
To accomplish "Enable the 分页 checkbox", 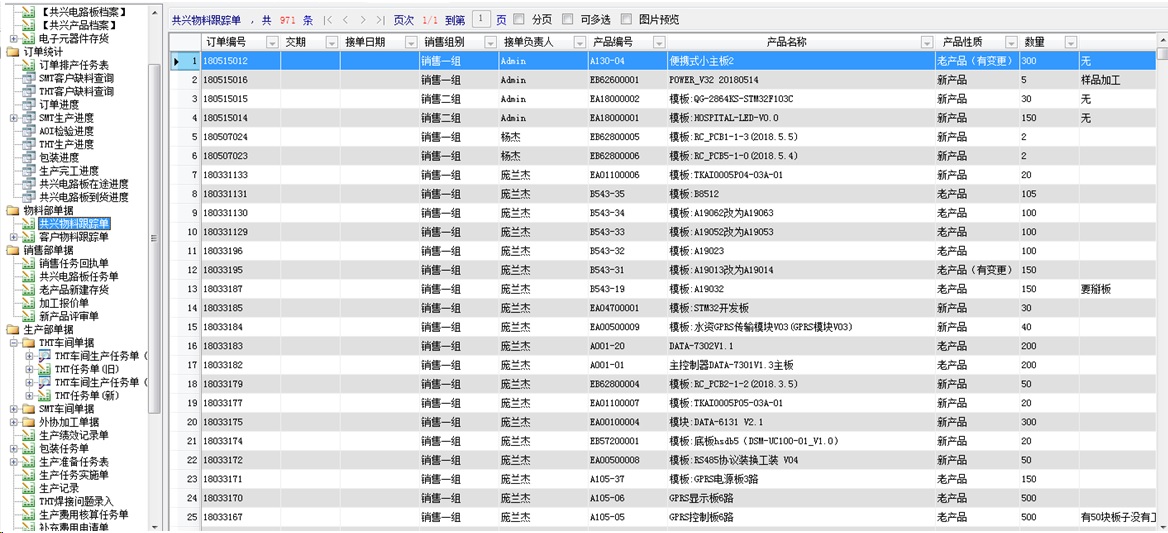I will tap(519, 19).
